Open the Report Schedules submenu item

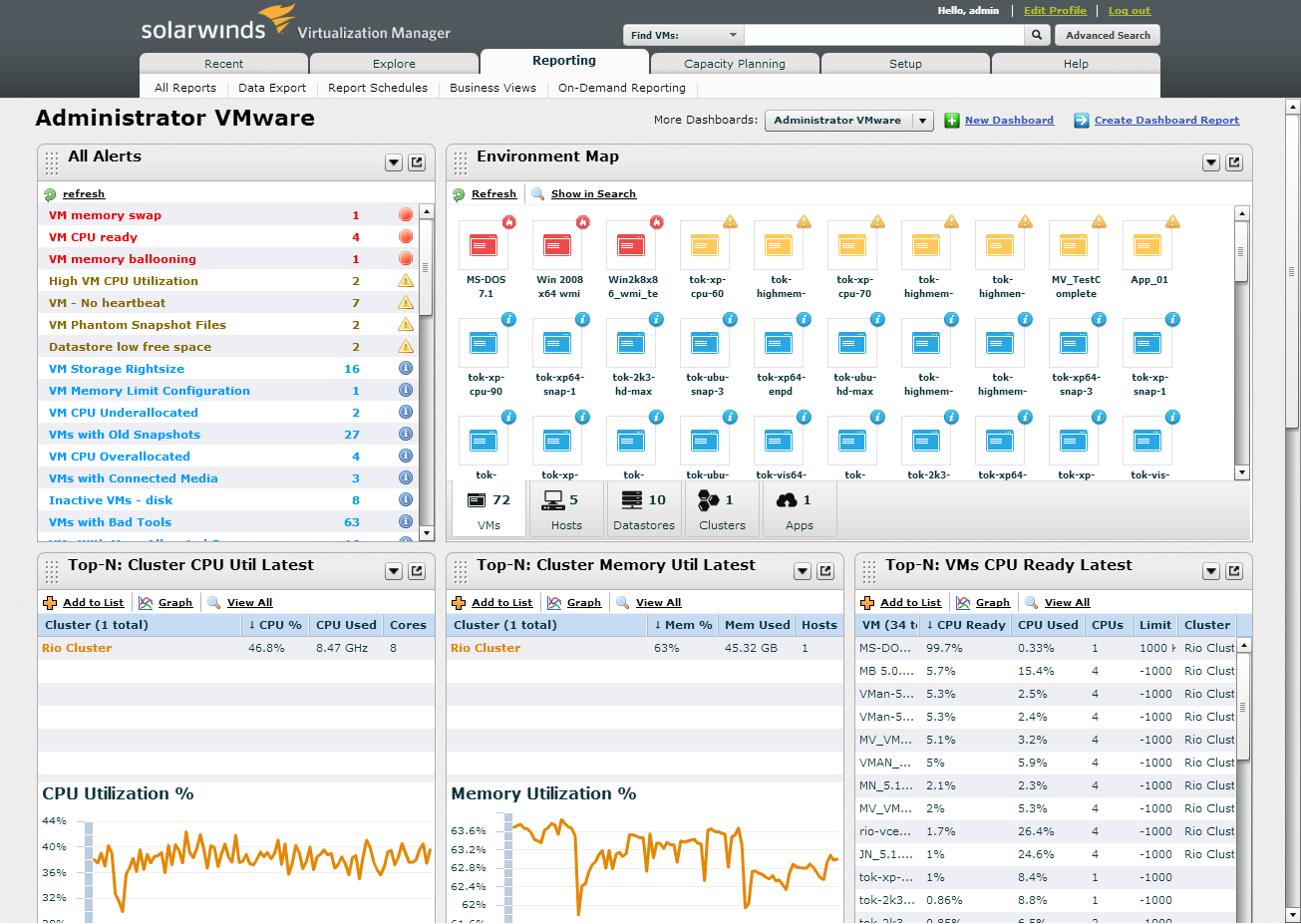(378, 88)
